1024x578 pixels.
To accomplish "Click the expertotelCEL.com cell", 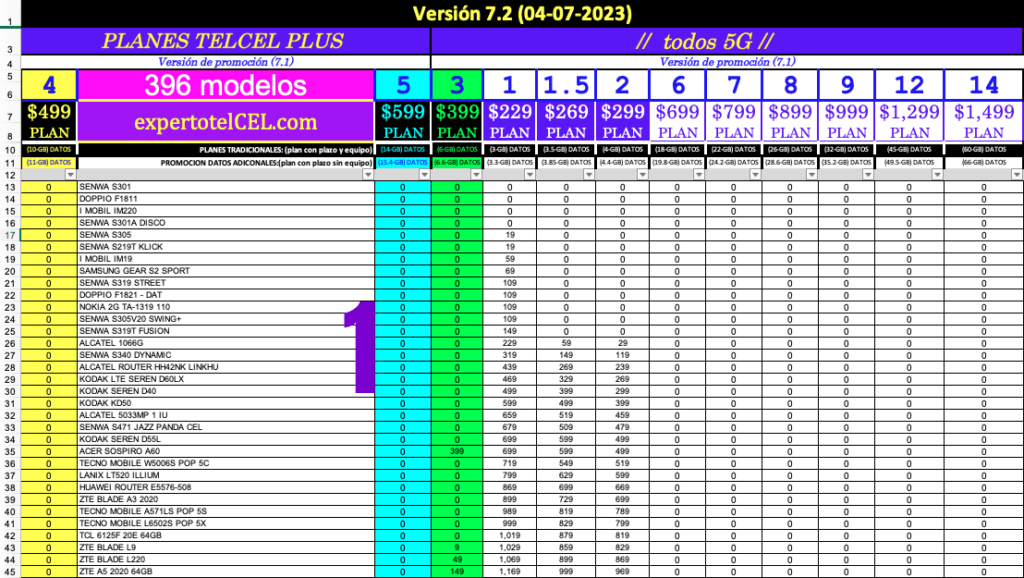I will (226, 121).
